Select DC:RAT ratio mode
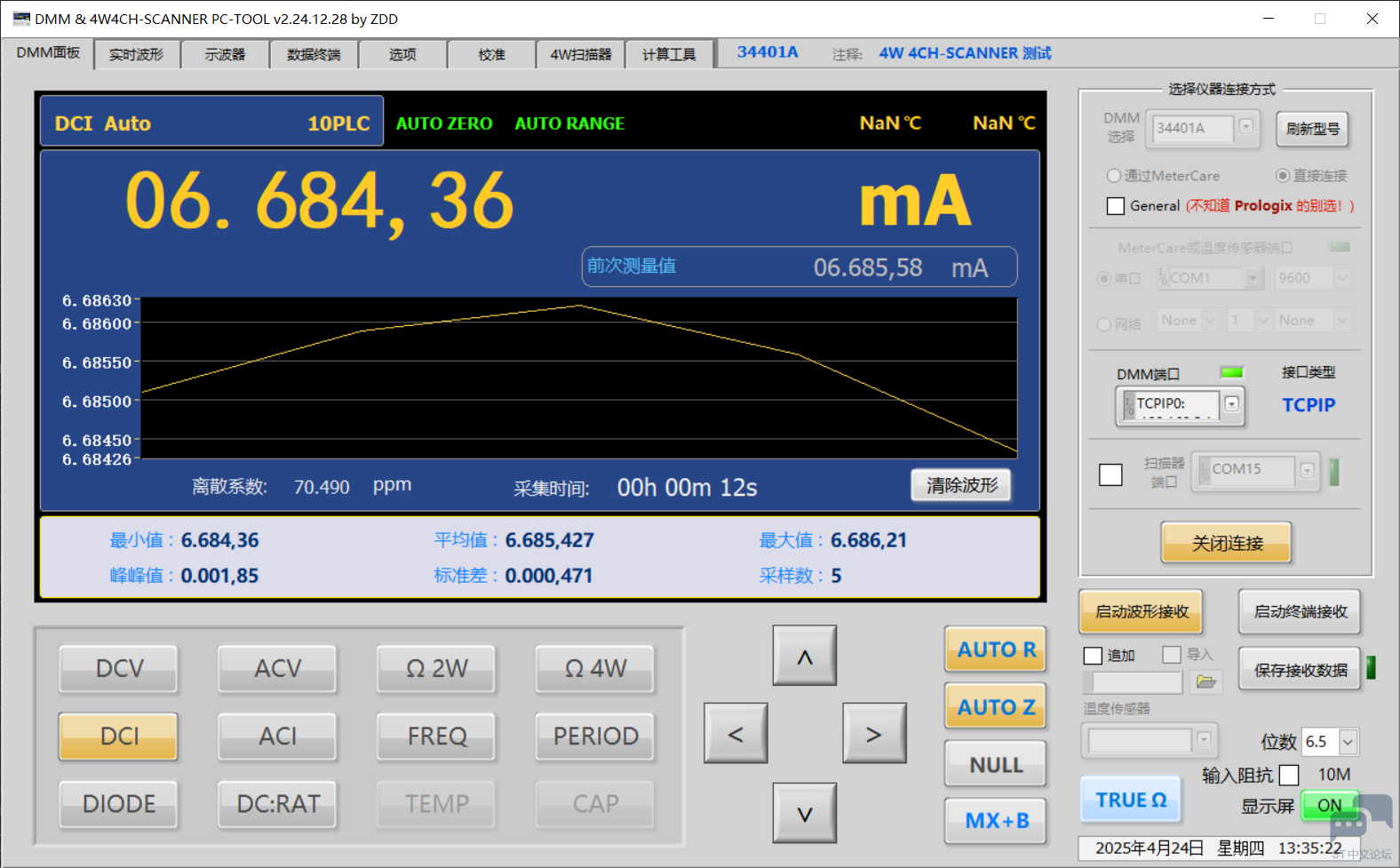1400x868 pixels. coord(278,803)
